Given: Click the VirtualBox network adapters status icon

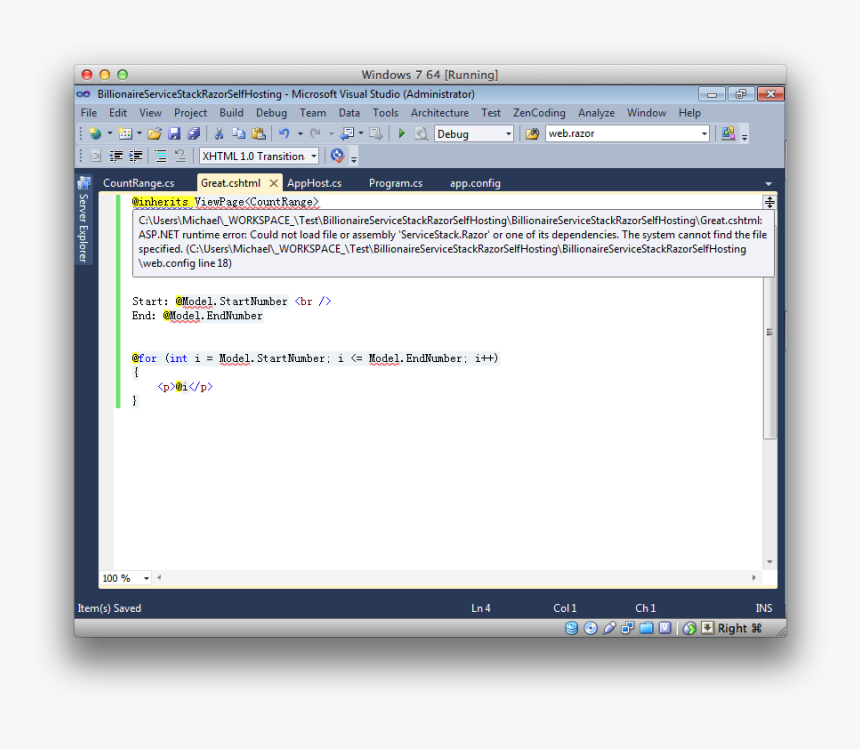Looking at the screenshot, I should (x=627, y=628).
